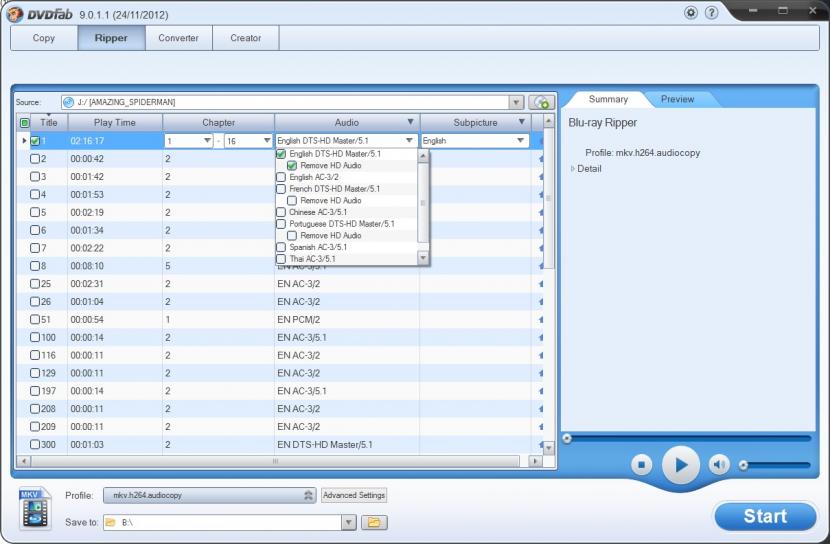Screen dimensions: 830x544
Task: Open the Preview tab
Action: click(677, 99)
